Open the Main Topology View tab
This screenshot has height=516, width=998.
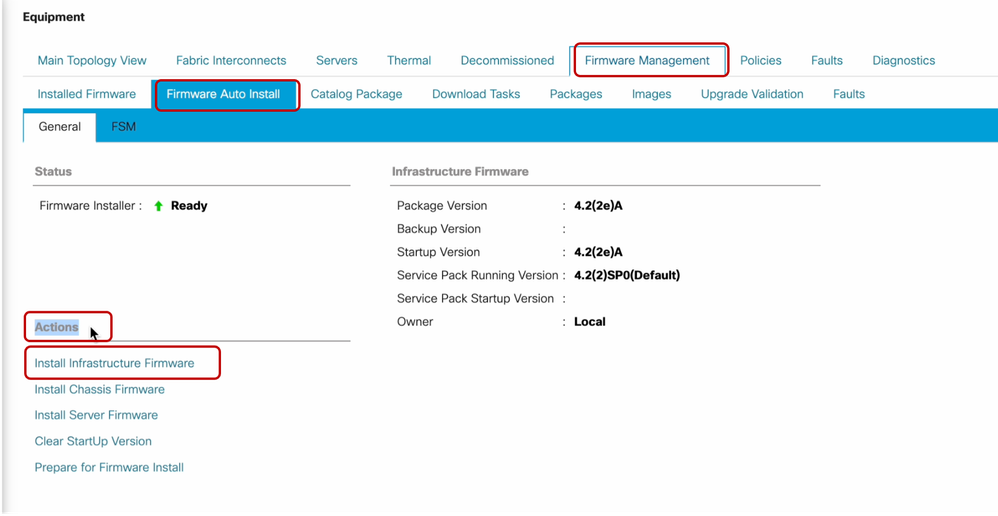click(x=92, y=60)
